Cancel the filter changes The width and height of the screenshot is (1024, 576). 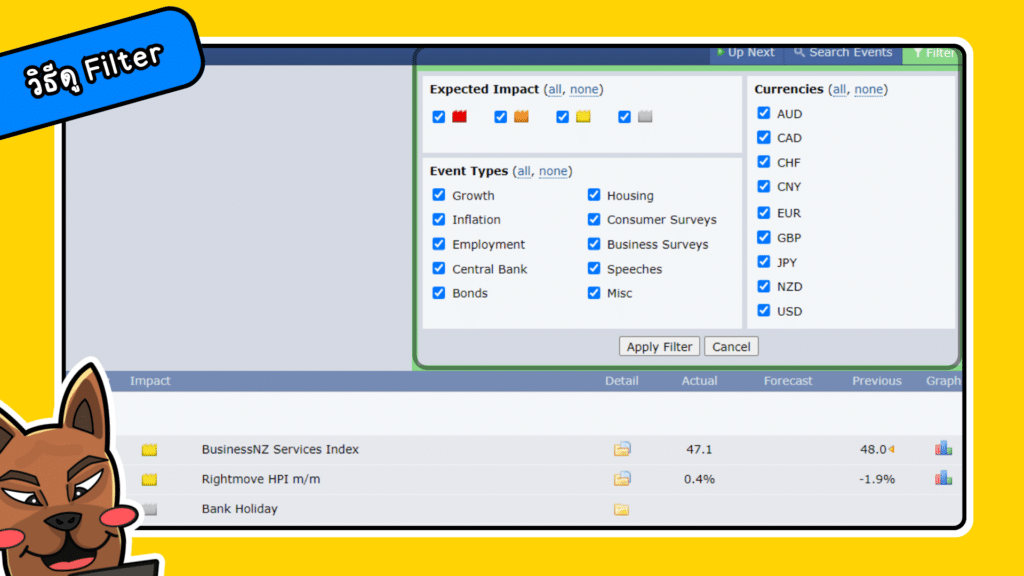[731, 347]
